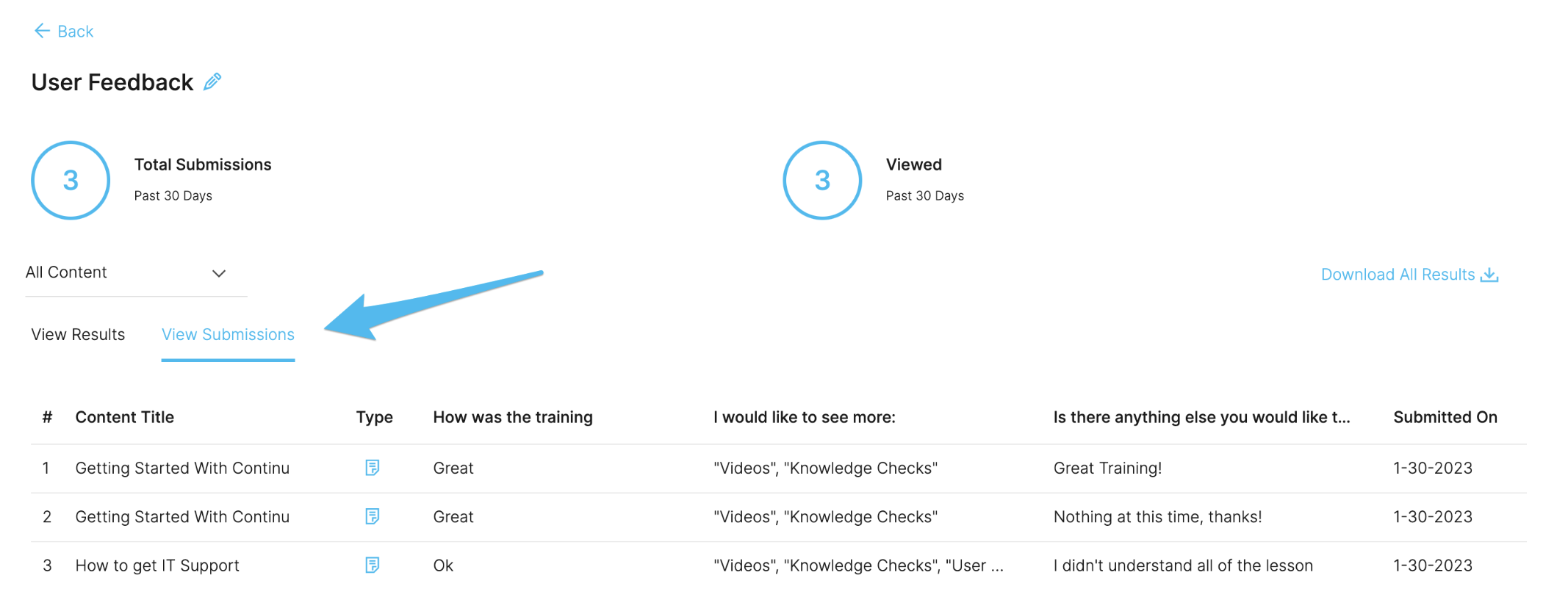Go Back to previous page
Image resolution: width=1568 pixels, height=611 pixels.
click(64, 31)
